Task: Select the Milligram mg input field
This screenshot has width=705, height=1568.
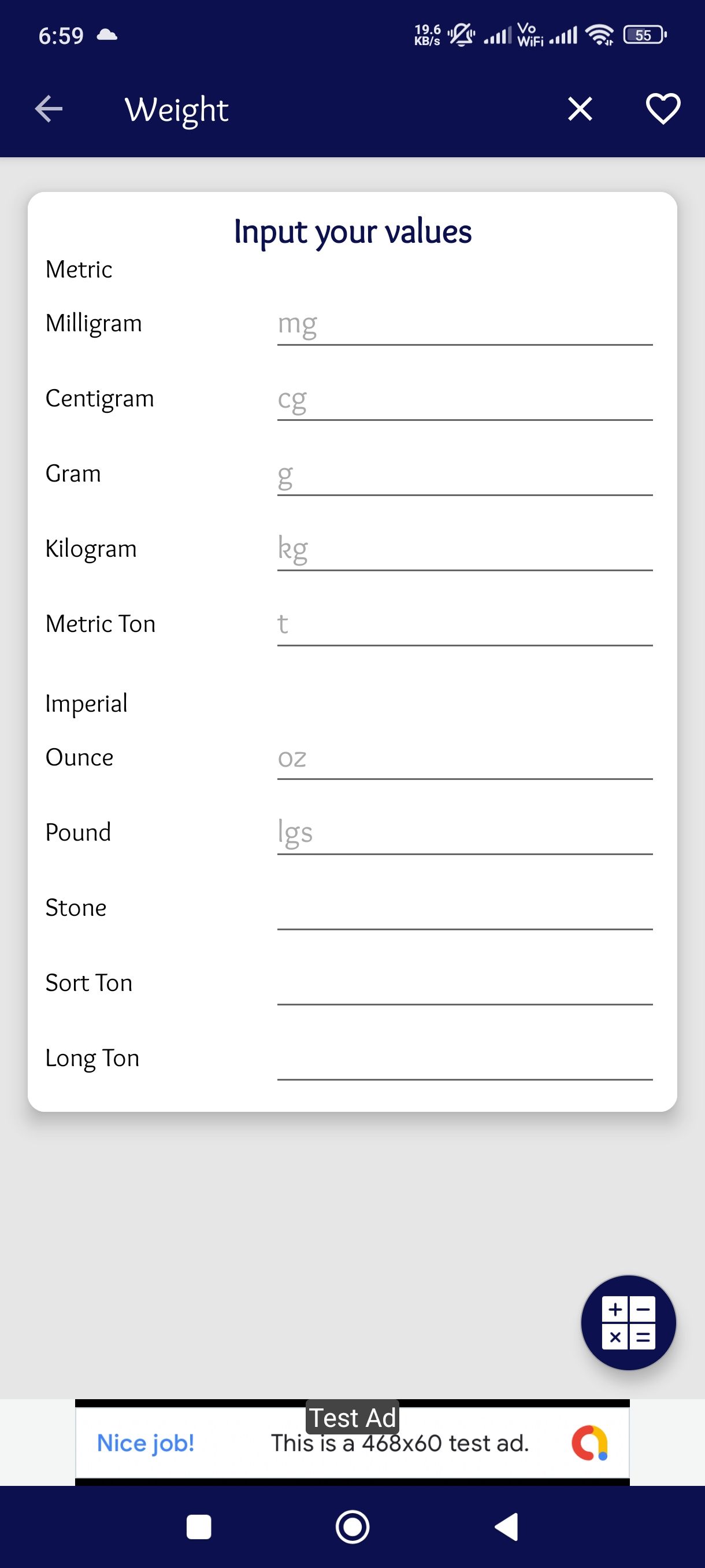Action: coord(464,324)
